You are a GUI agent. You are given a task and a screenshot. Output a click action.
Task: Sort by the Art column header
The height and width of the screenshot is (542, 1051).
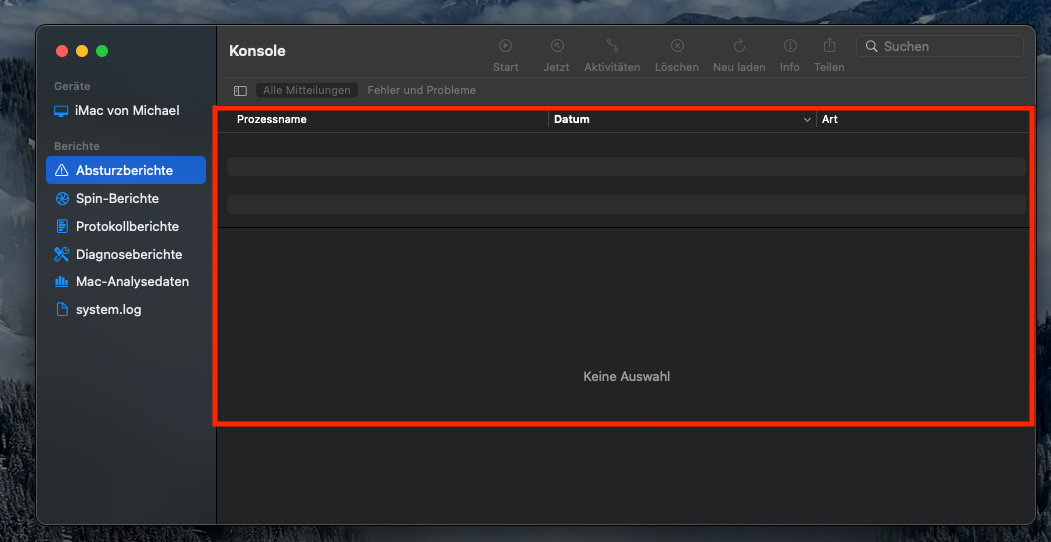[830, 120]
